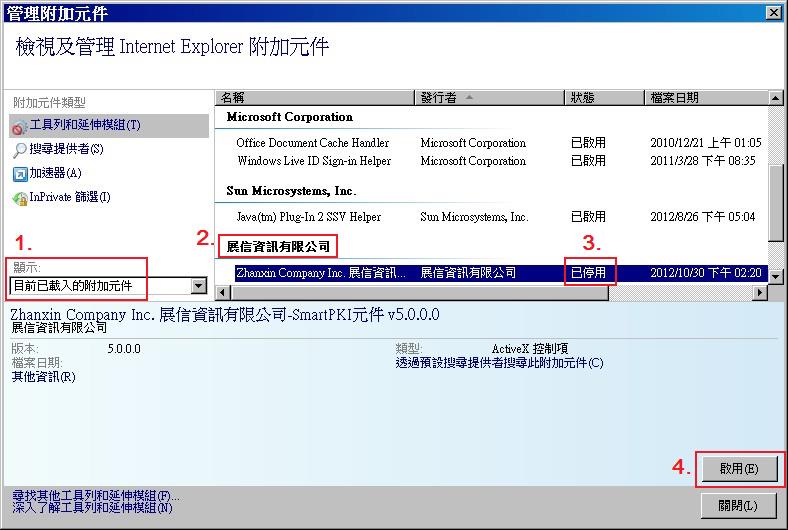Select 搜尋提供者(S) category
Viewport: 788px width, 530px height.
coord(66,149)
